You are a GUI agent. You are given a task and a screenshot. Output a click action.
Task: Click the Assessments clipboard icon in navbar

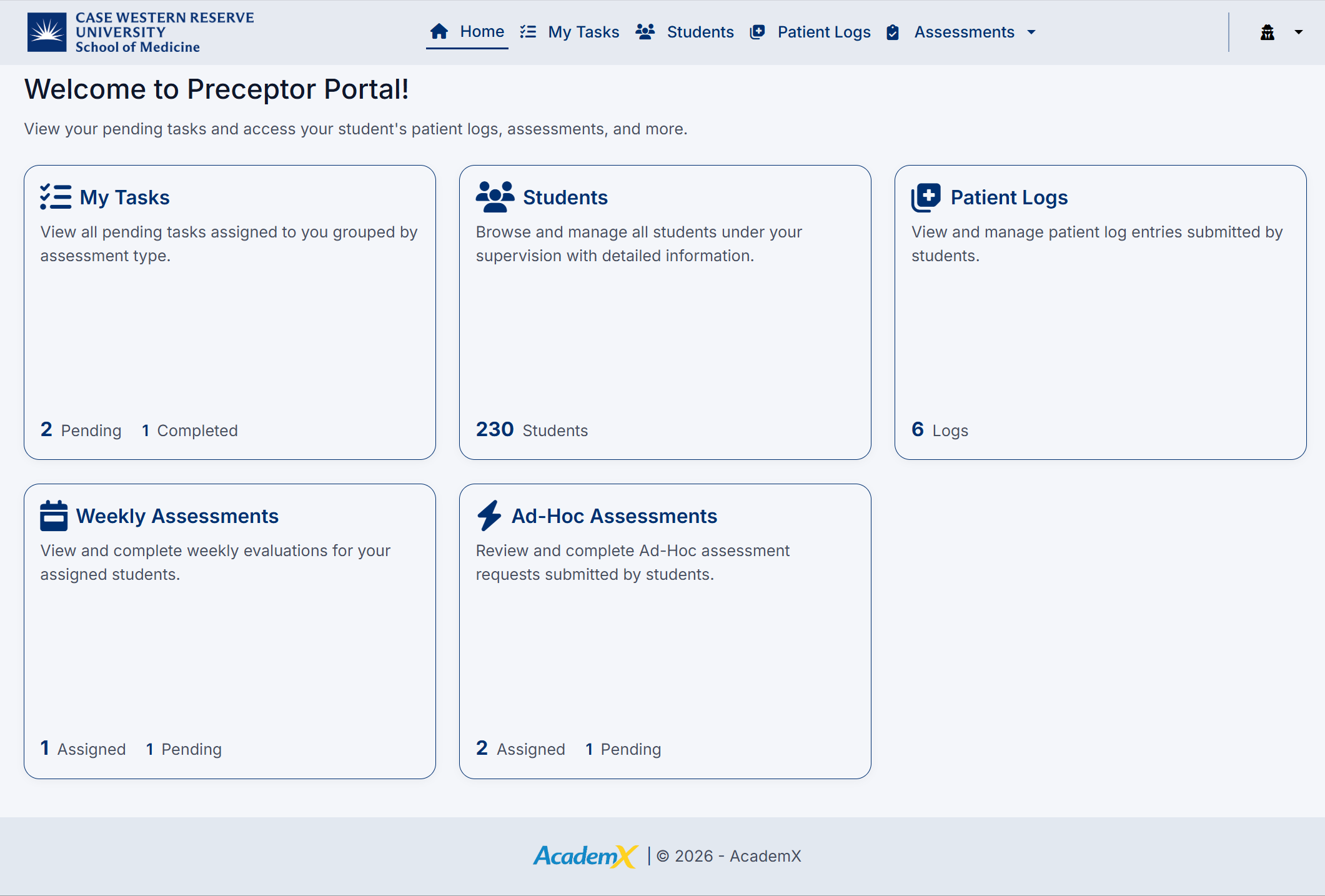click(893, 32)
